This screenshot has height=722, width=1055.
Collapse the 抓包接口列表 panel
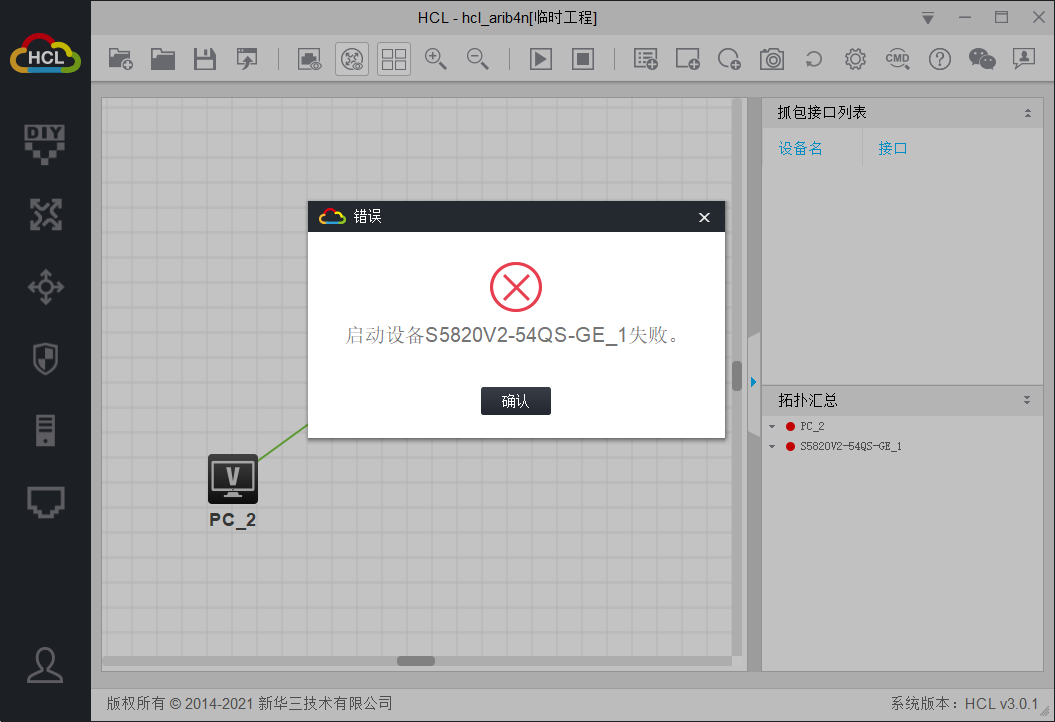(x=1027, y=113)
